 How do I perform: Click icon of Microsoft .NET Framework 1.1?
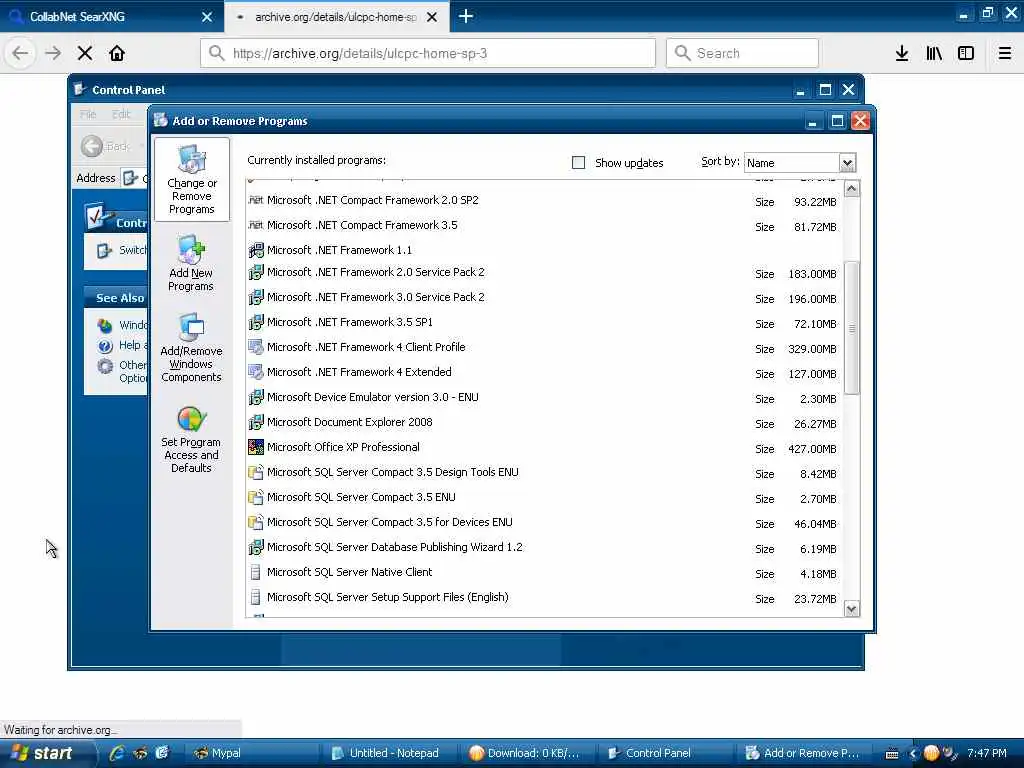point(256,250)
